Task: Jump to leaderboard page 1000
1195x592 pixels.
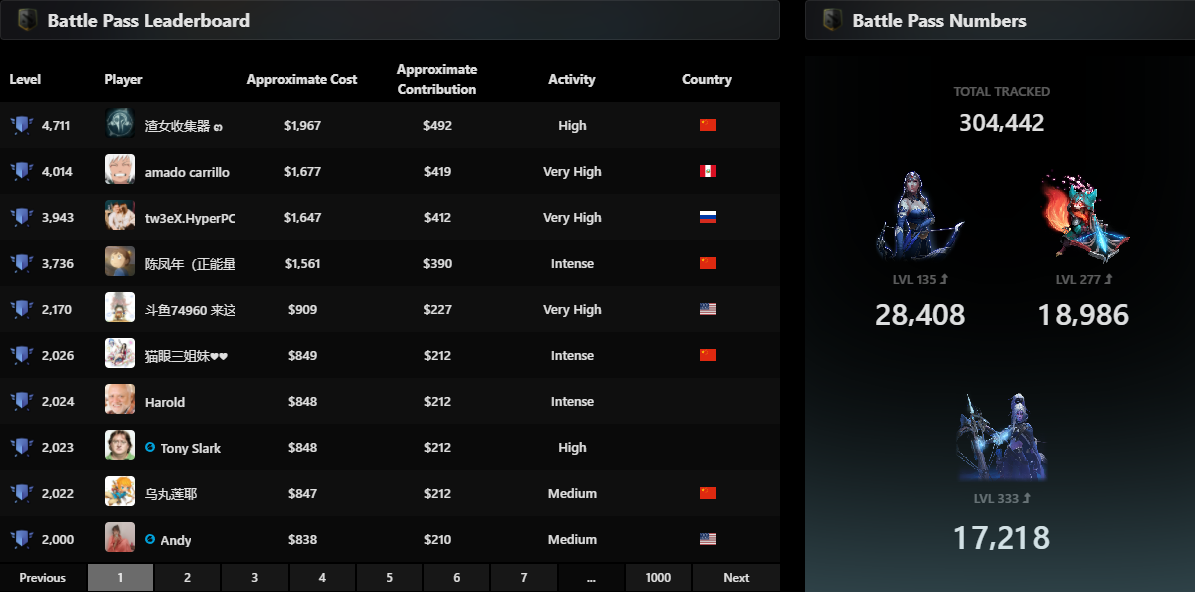Action: point(658,578)
